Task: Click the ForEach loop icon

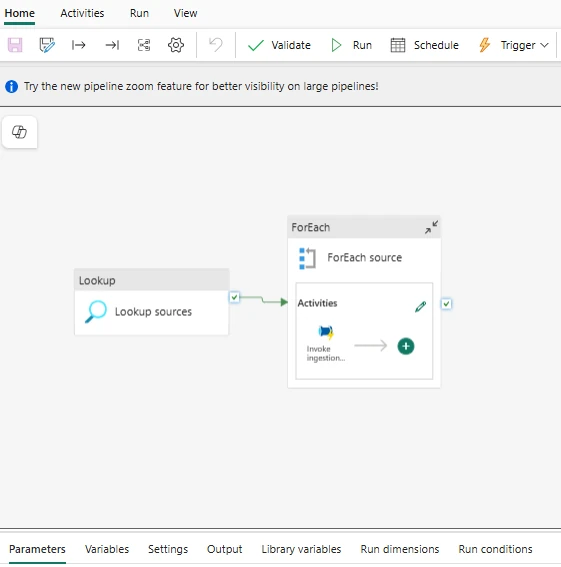Action: pyautogui.click(x=307, y=258)
